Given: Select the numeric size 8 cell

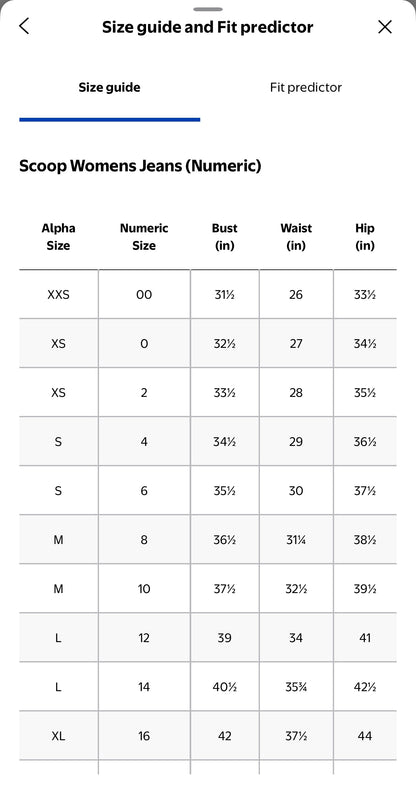Looking at the screenshot, I should [144, 540].
